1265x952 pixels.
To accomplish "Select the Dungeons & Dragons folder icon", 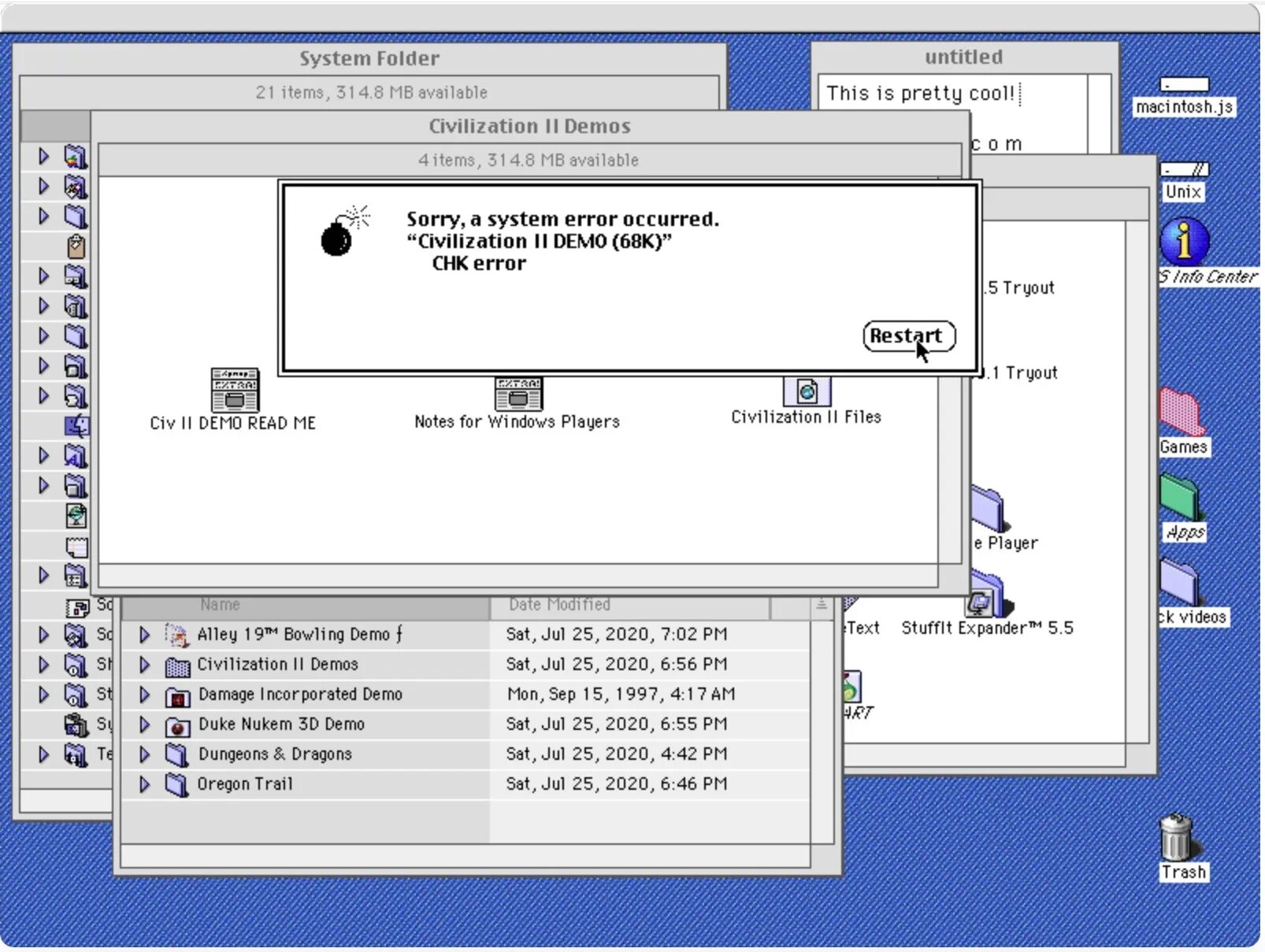I will pos(177,755).
